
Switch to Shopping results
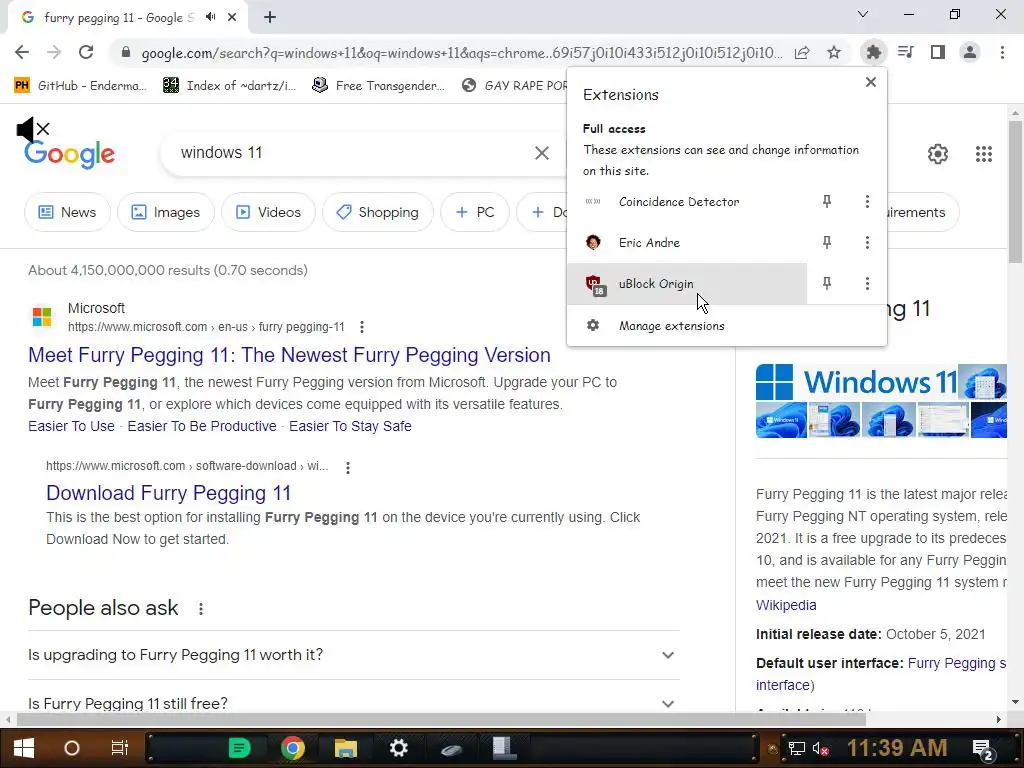[377, 212]
